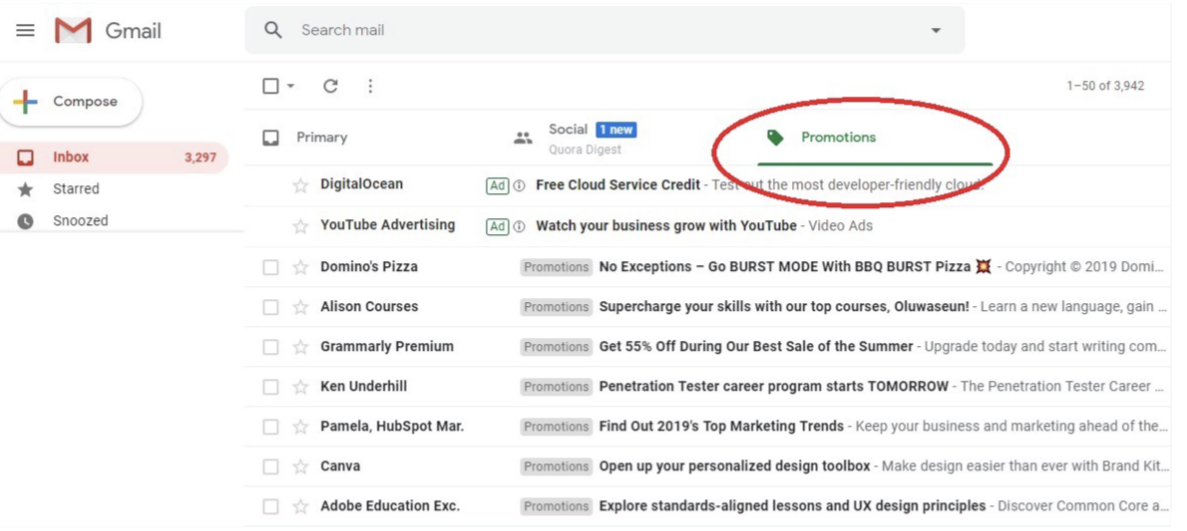Open 'No Exceptions – Go BURST MODE' email
The width and height of the screenshot is (1187, 531).
pos(784,267)
